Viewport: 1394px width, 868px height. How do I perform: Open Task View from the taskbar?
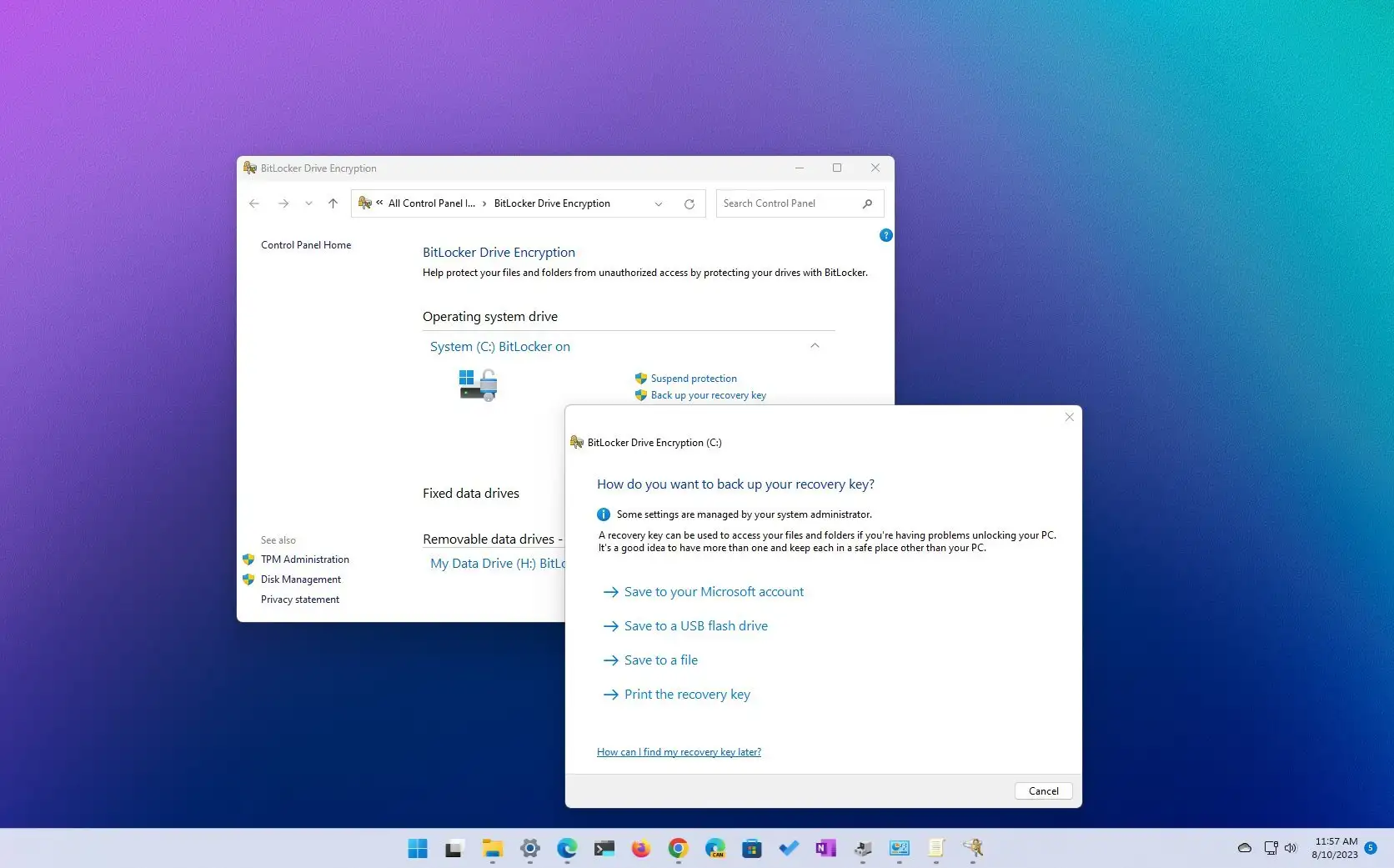(454, 849)
